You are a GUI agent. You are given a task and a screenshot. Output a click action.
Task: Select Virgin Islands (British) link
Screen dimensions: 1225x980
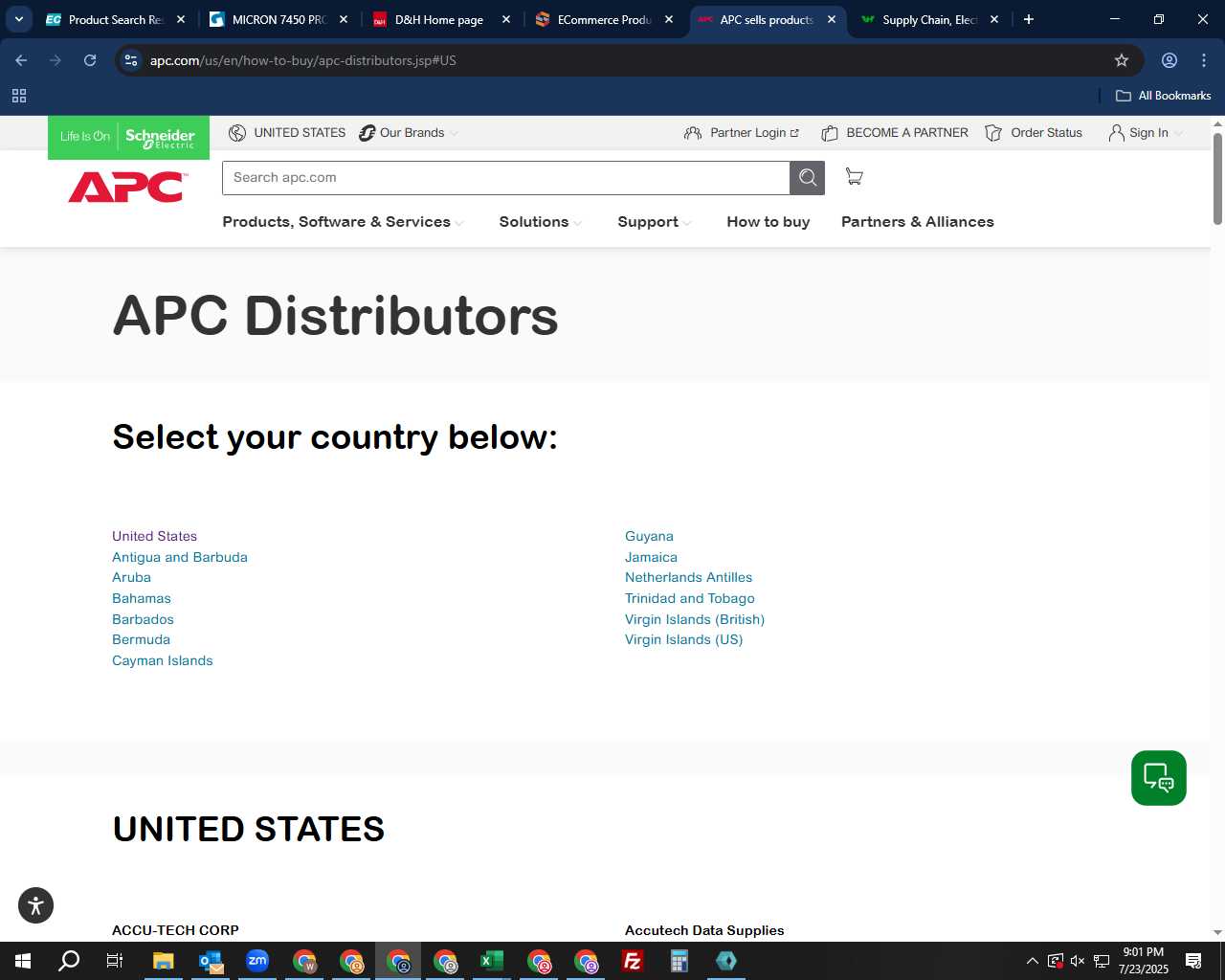click(695, 619)
